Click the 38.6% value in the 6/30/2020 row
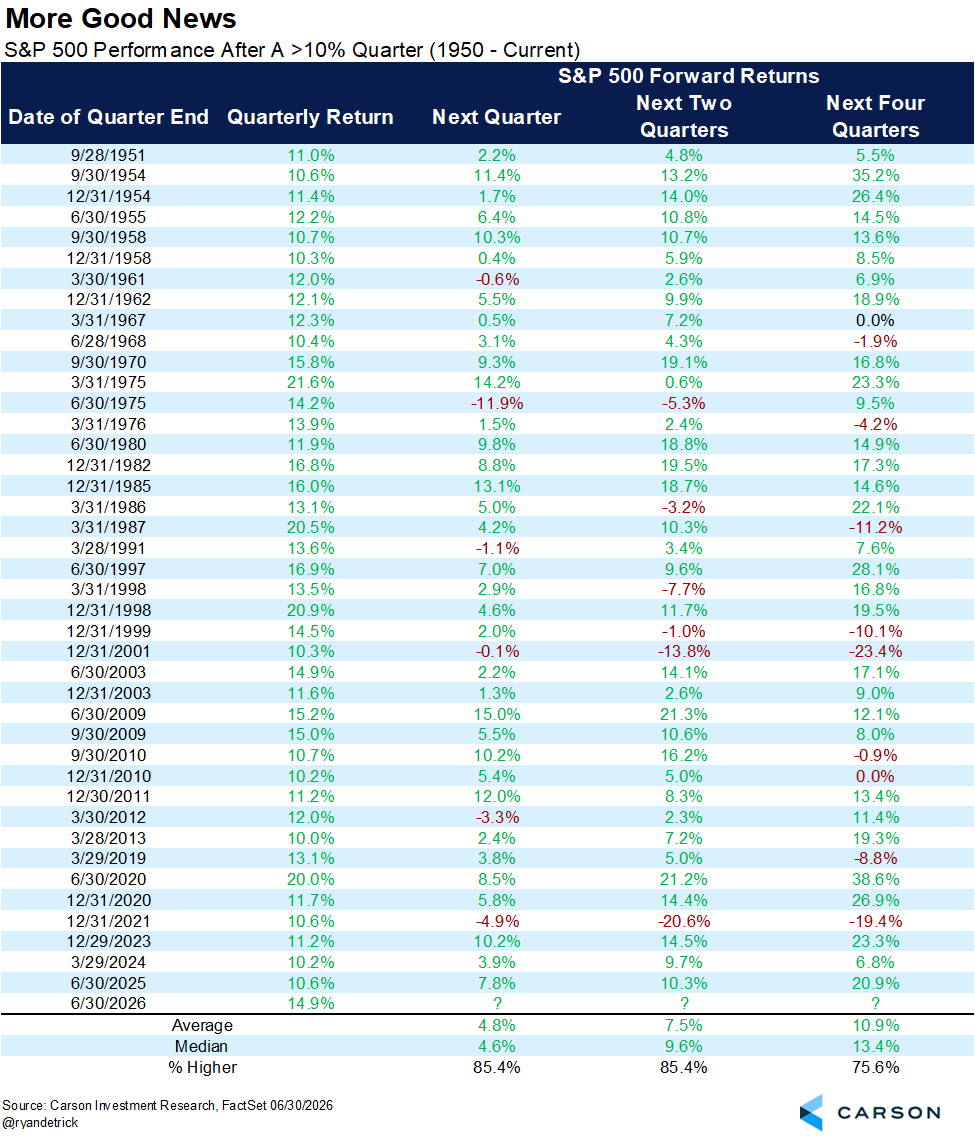Image resolution: width=975 pixels, height=1148 pixels. point(875,879)
